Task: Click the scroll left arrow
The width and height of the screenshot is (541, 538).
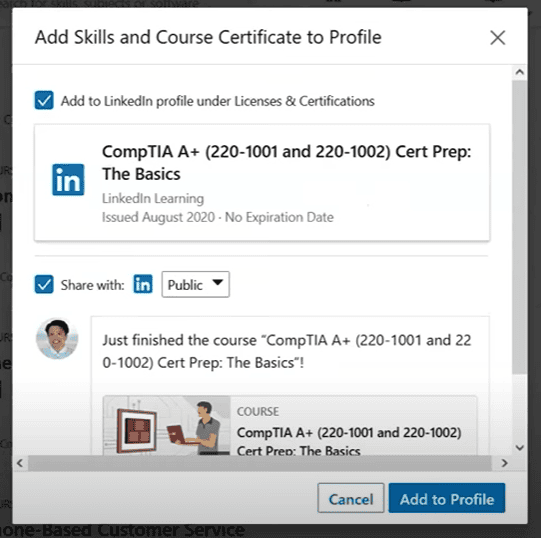Action: point(20,463)
